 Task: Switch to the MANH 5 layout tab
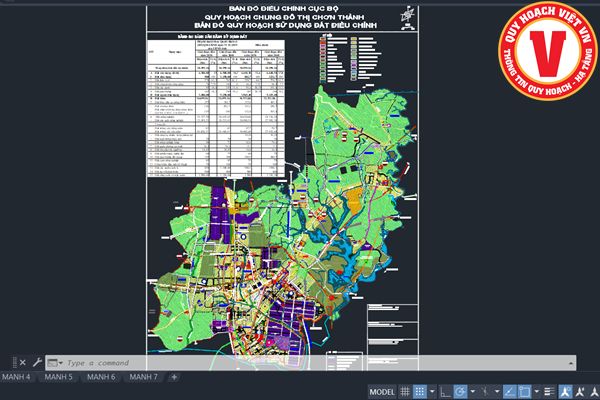58,377
